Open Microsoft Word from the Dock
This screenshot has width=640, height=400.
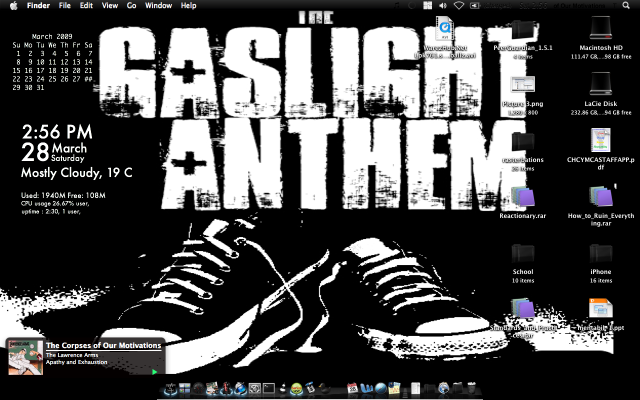click(x=366, y=389)
